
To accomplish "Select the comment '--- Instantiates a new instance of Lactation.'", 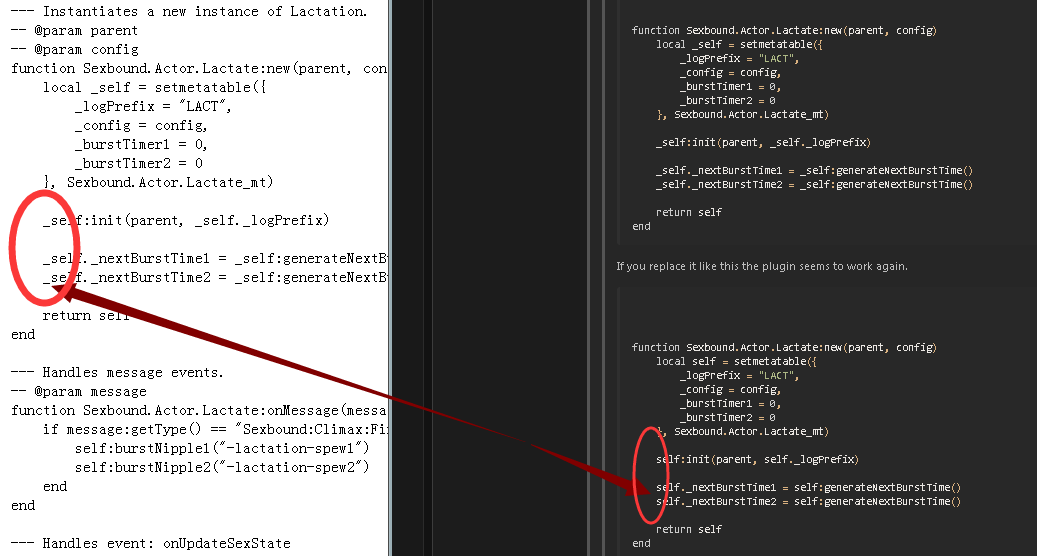I will click(x=189, y=11).
